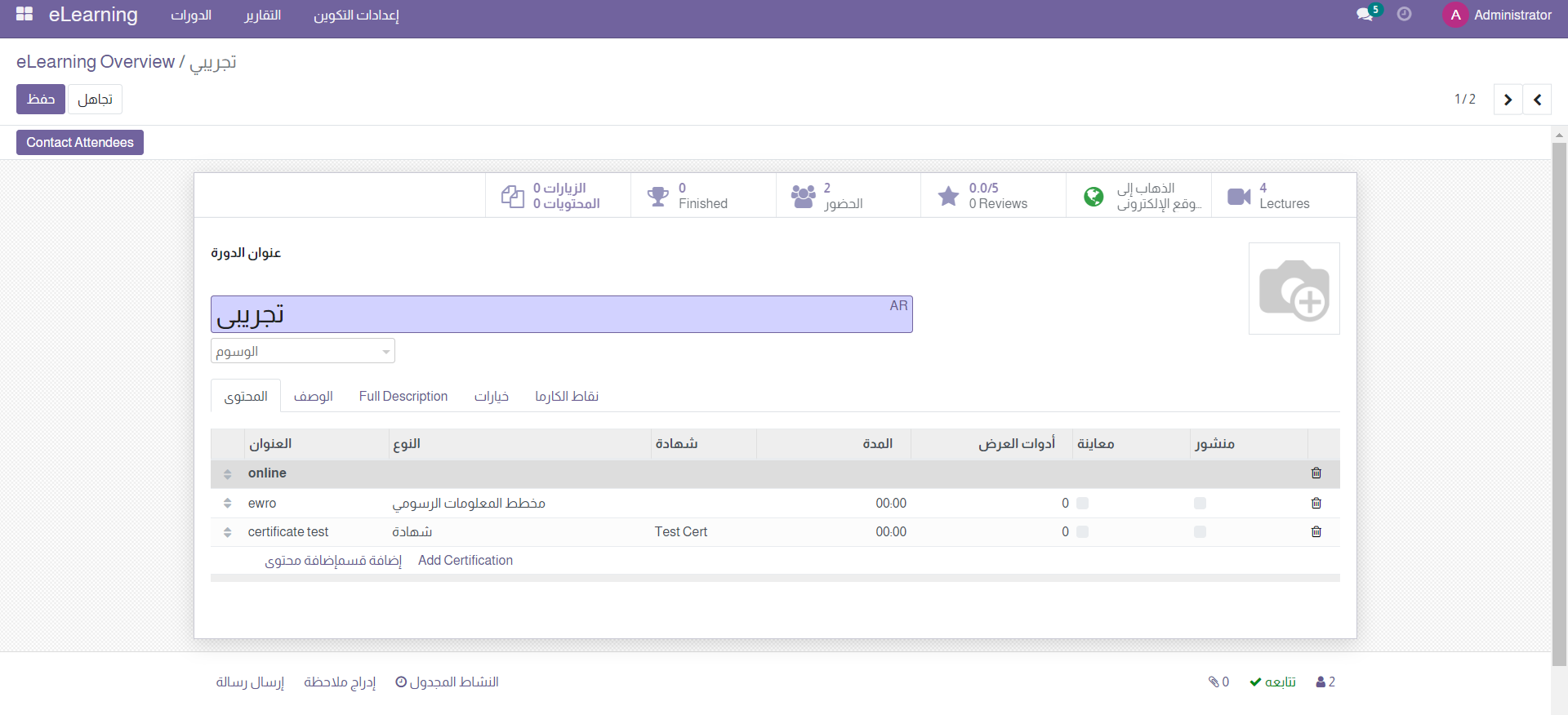The width and height of the screenshot is (1568, 715).
Task: Click the Add Certification link
Action: (x=465, y=561)
